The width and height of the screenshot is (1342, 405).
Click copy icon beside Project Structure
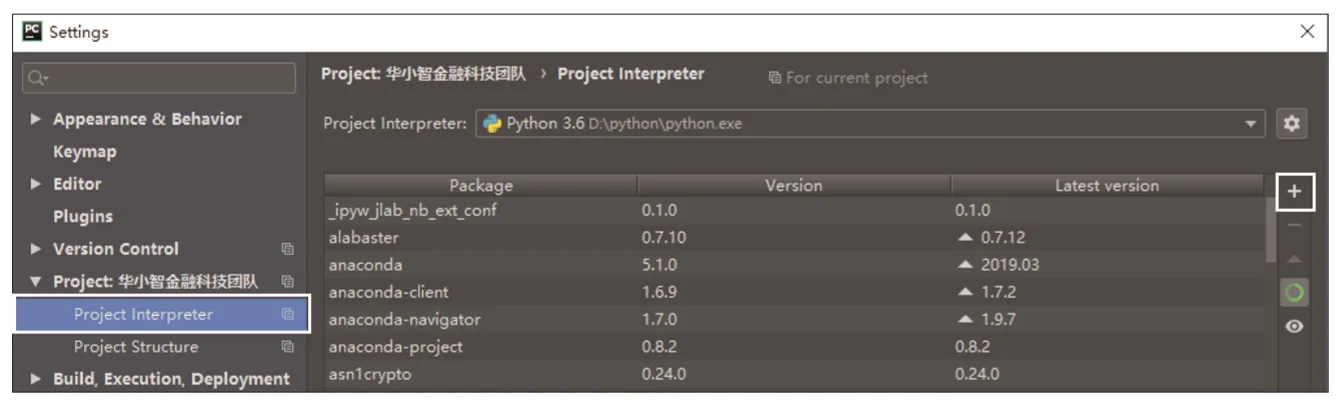point(288,347)
